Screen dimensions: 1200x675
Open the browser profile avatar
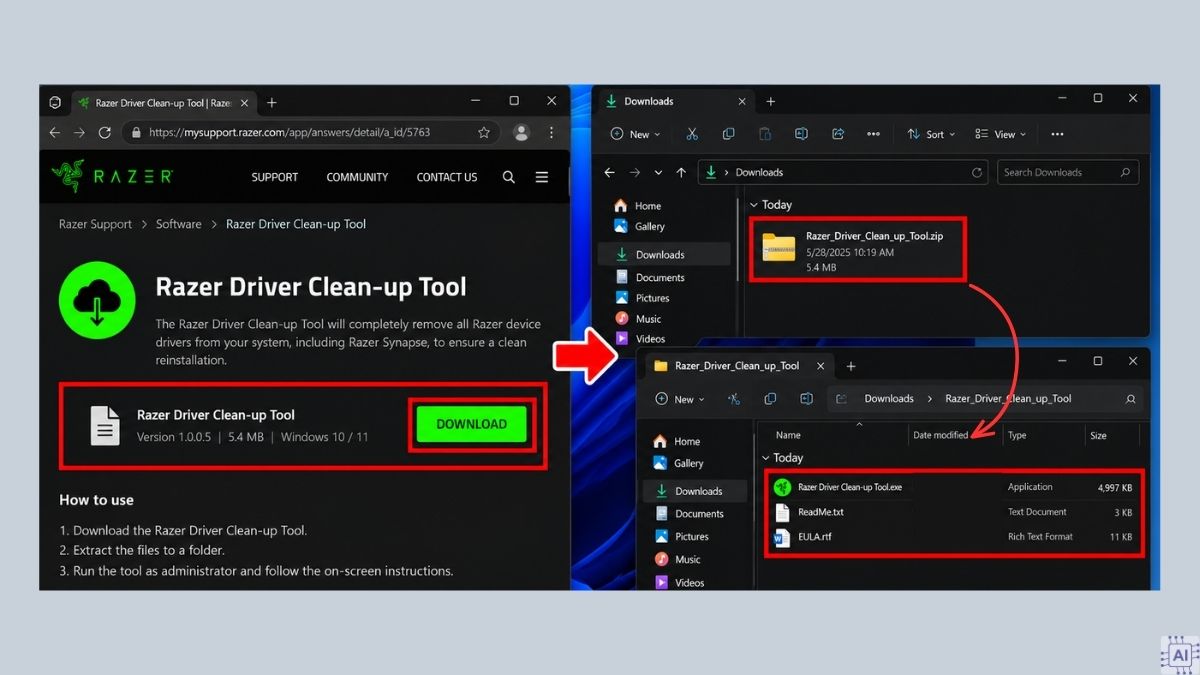[x=521, y=132]
